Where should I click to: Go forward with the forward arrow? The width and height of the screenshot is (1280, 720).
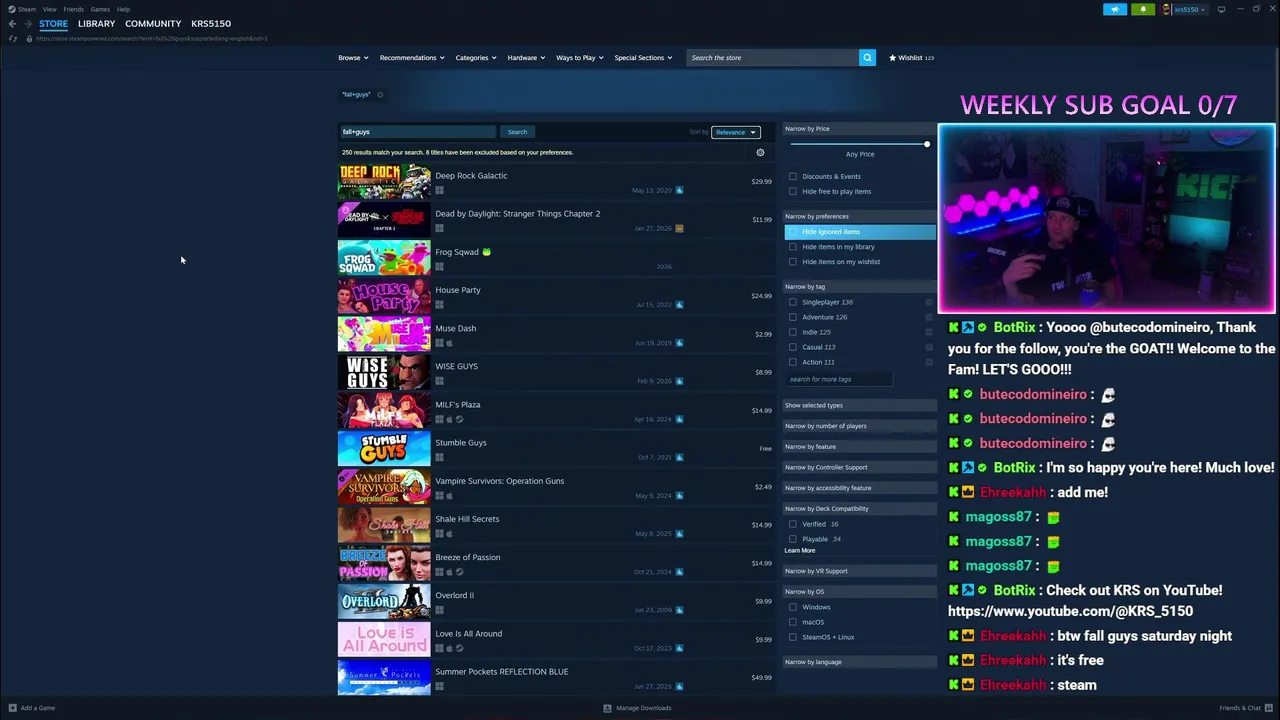(27, 23)
